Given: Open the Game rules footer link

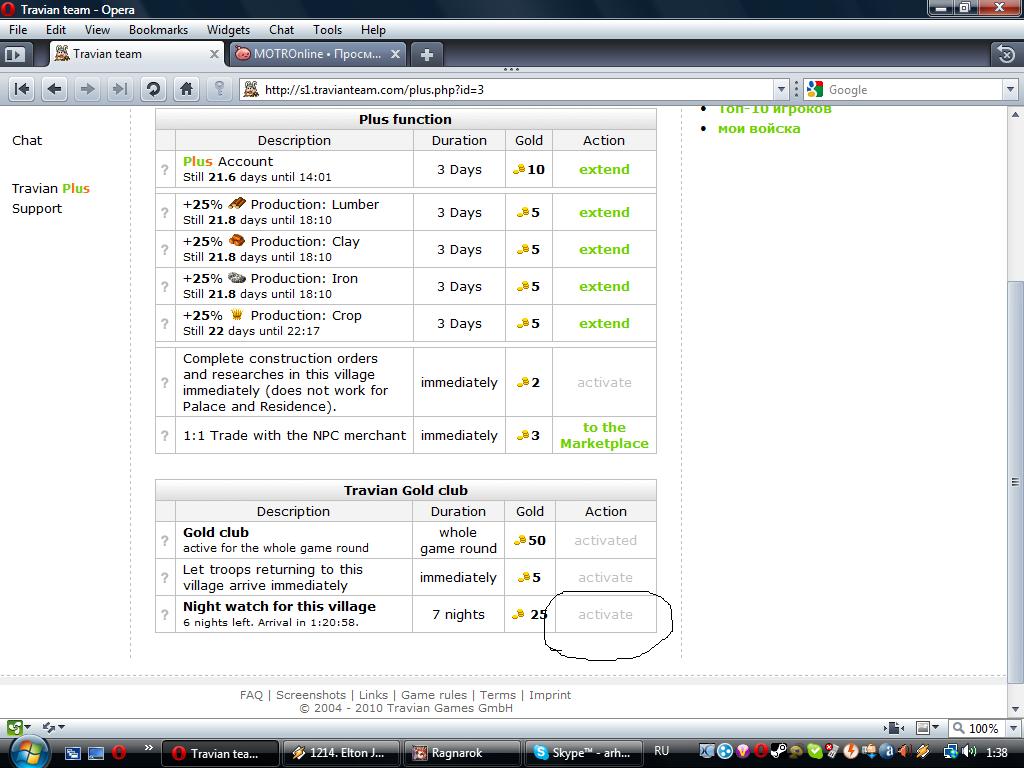Looking at the screenshot, I should pyautogui.click(x=434, y=696).
